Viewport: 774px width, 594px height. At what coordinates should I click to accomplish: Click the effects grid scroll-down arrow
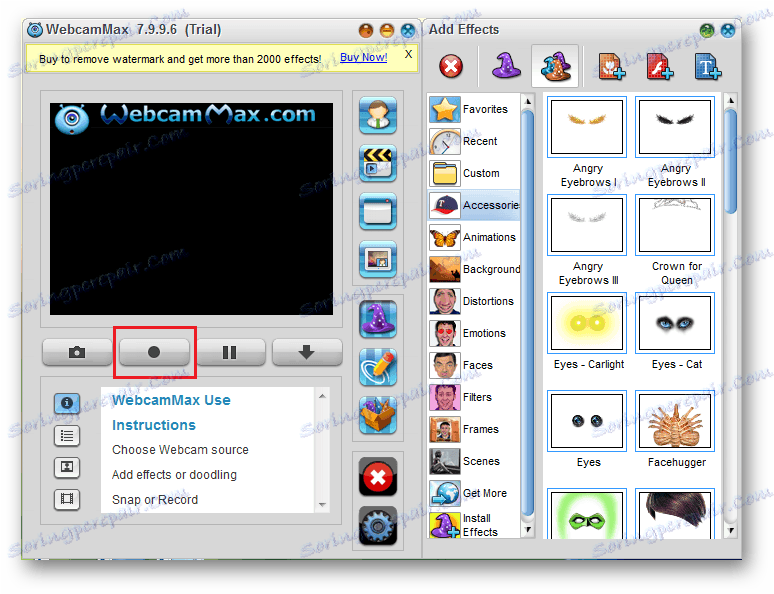[731, 531]
